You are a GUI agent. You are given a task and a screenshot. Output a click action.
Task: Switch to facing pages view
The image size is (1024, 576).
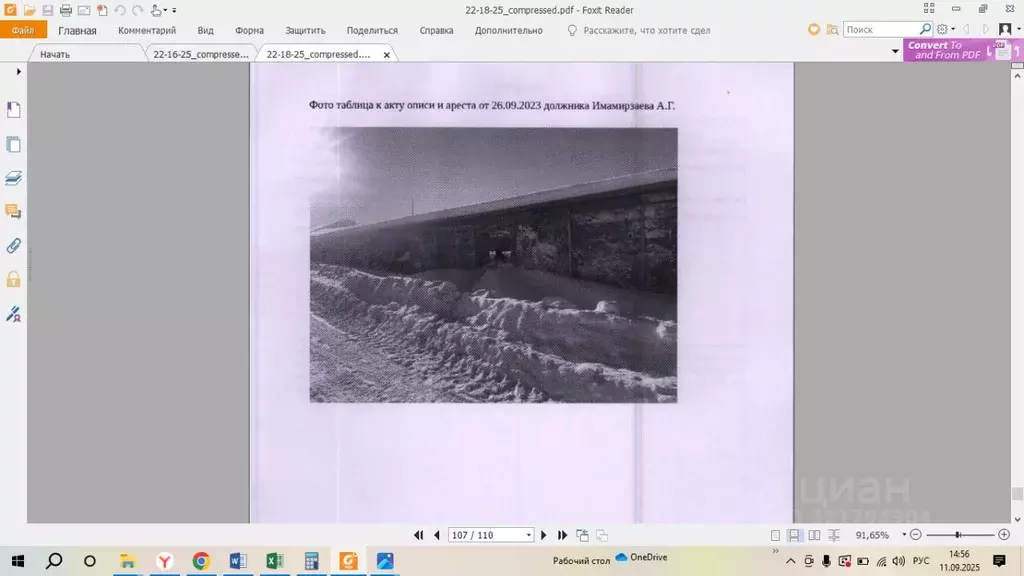tap(814, 536)
